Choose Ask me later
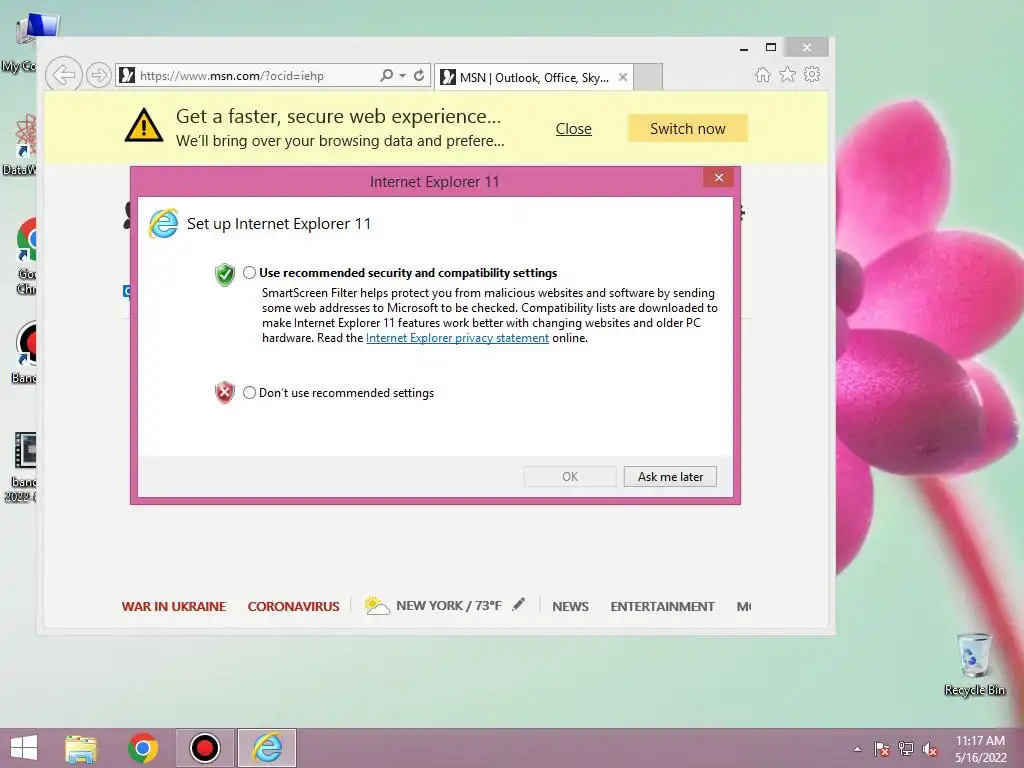Viewport: 1024px width, 768px height. 670,477
